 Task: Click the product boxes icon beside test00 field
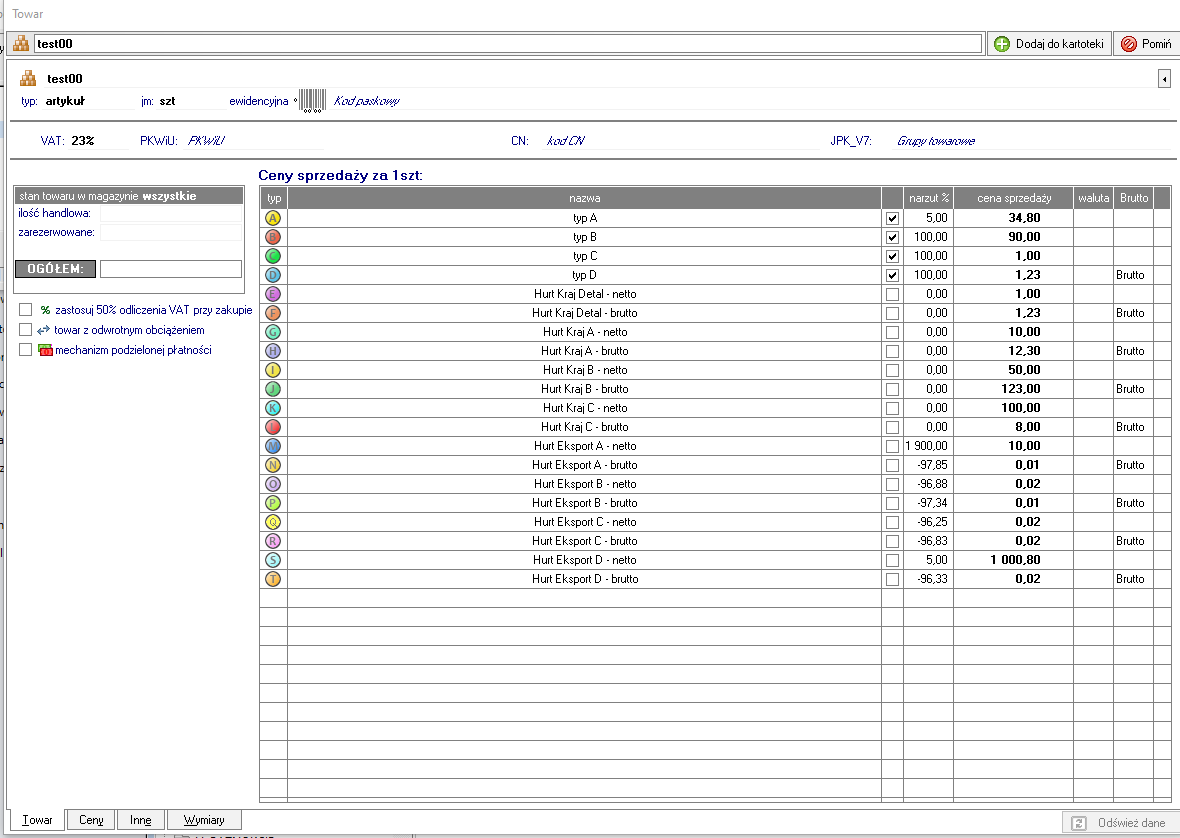click(x=21, y=44)
